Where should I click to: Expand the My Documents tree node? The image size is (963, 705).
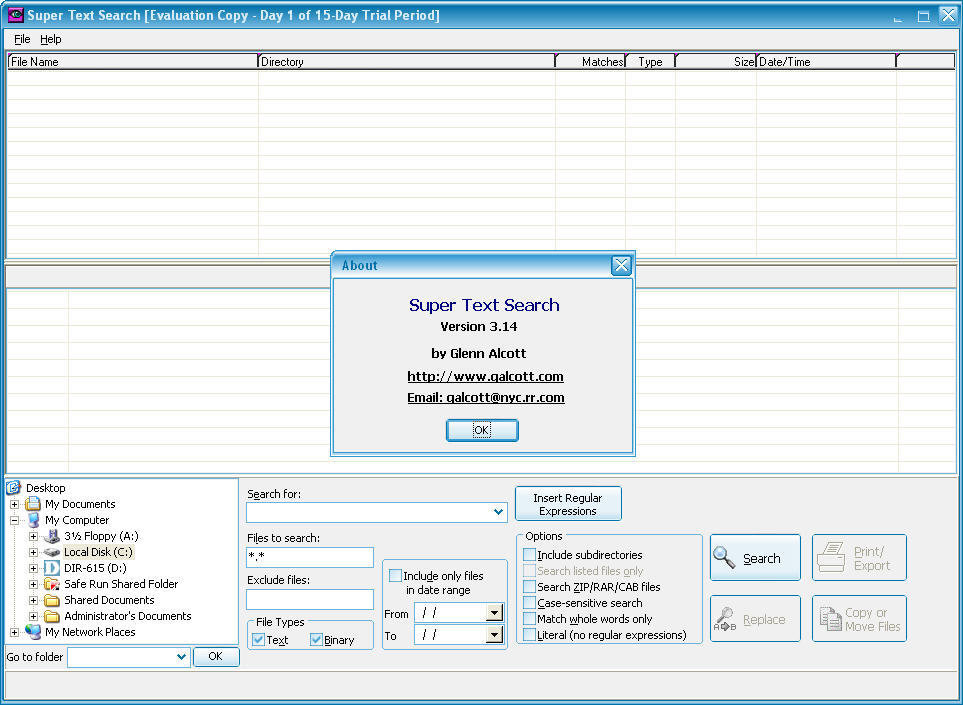click(14, 504)
